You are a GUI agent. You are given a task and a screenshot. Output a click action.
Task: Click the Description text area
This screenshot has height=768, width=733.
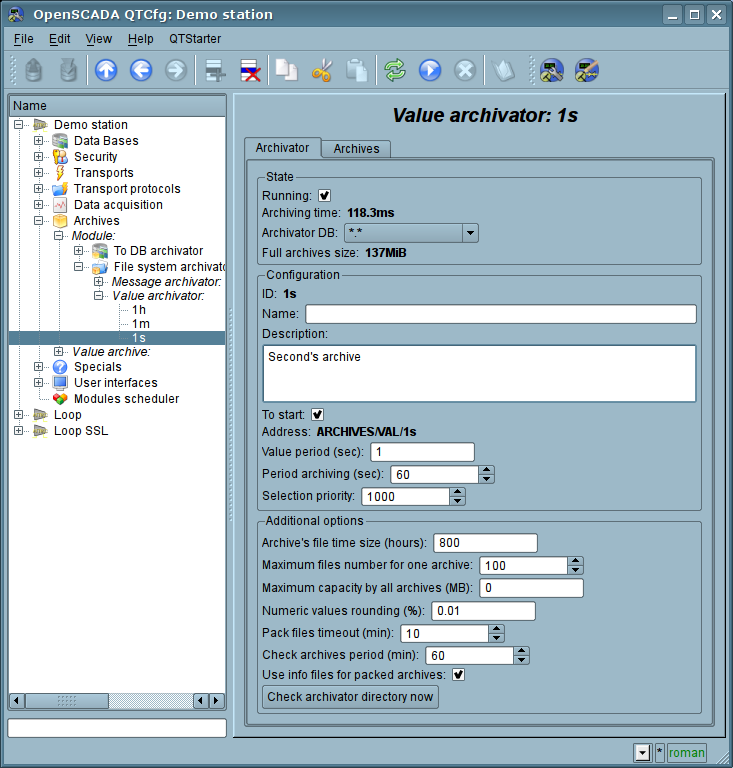coord(479,374)
